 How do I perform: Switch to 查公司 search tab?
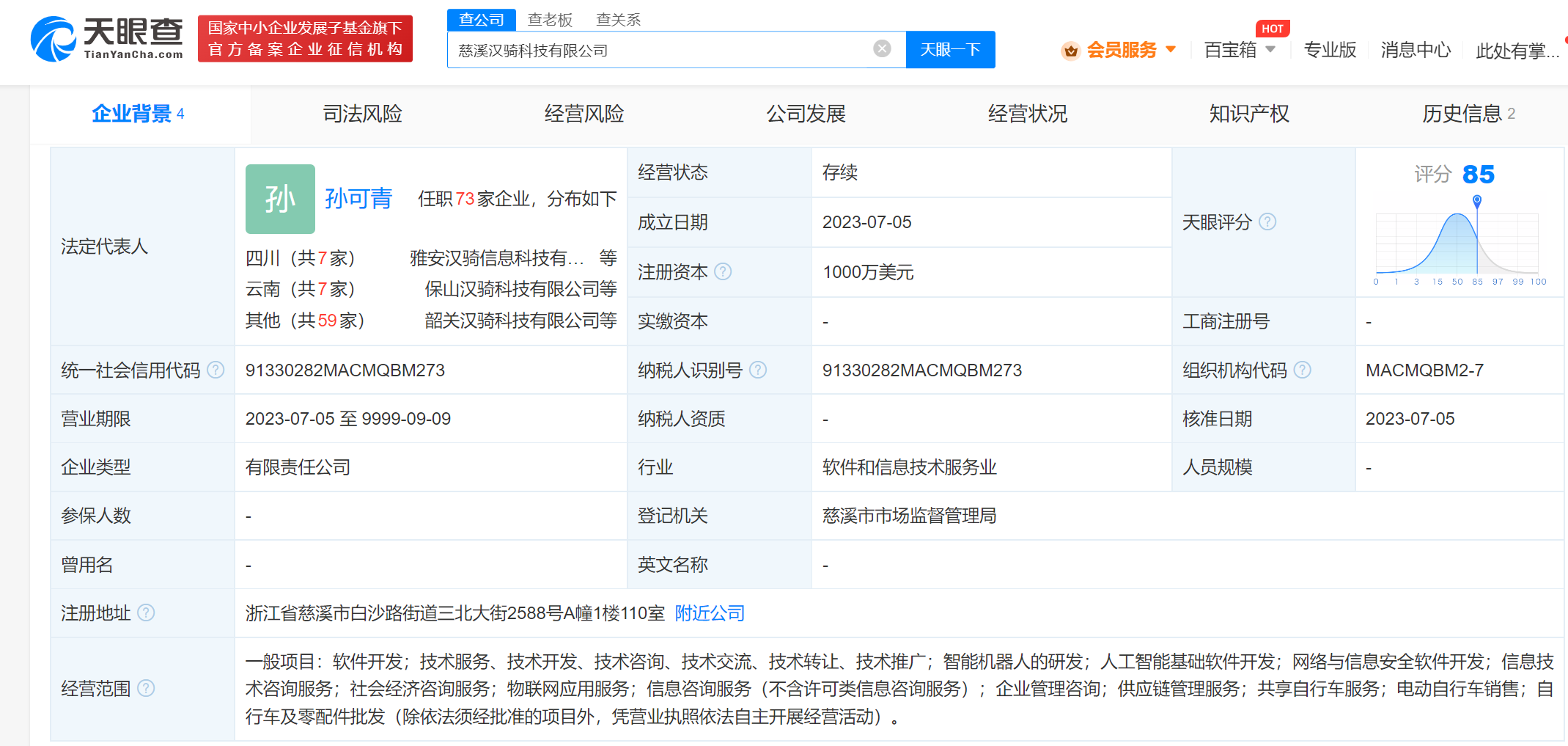482,20
